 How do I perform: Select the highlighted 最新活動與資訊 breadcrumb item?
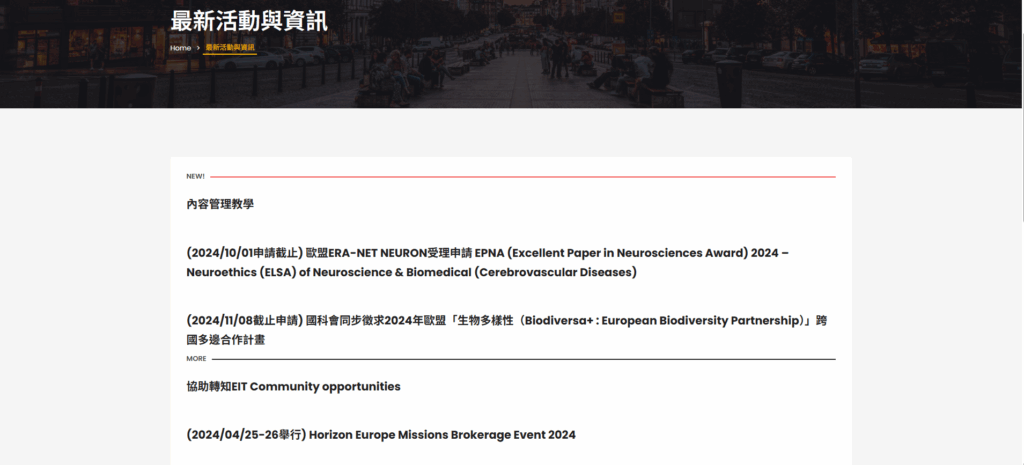tap(230, 48)
